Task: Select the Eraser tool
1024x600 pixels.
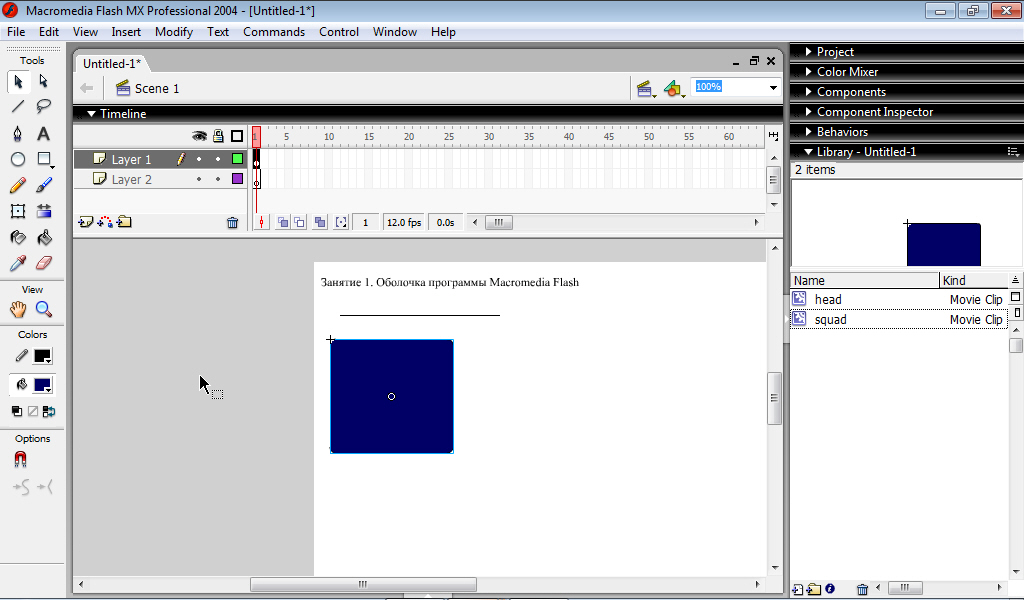Action: pos(43,263)
